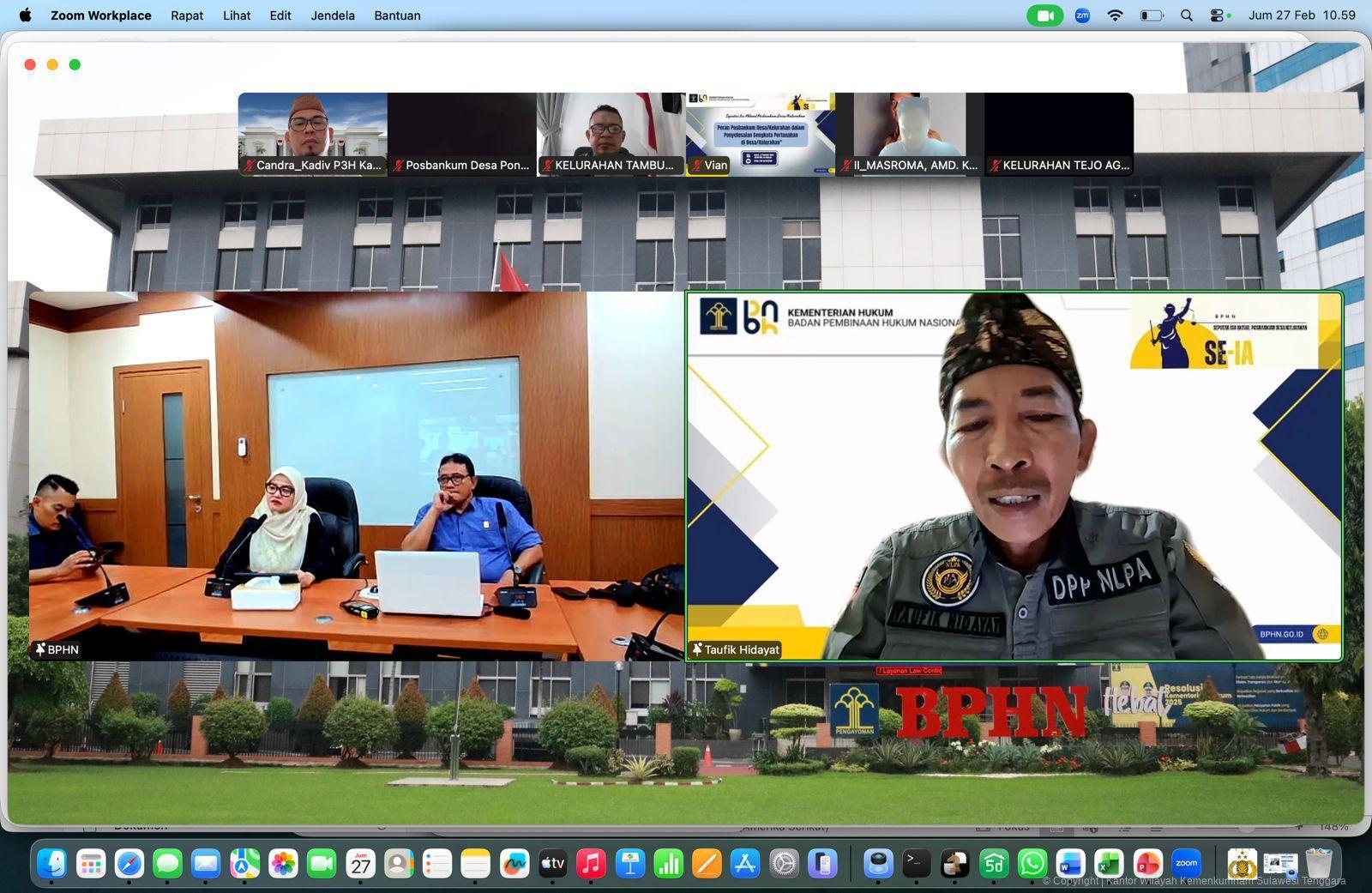Open Terminal from the Dock
The image size is (1372, 893).
pyautogui.click(x=916, y=864)
